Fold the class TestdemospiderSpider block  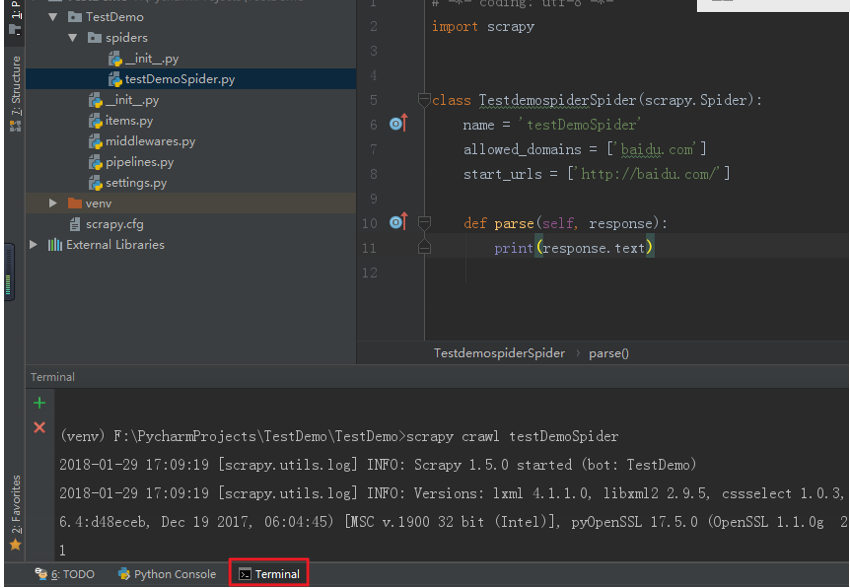coord(424,100)
